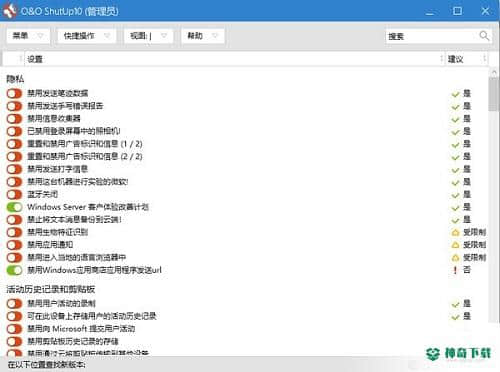The height and width of the screenshot is (372, 500).
Task: Toggle the 禁用用户活动的录制 switch
Action: click(14, 304)
